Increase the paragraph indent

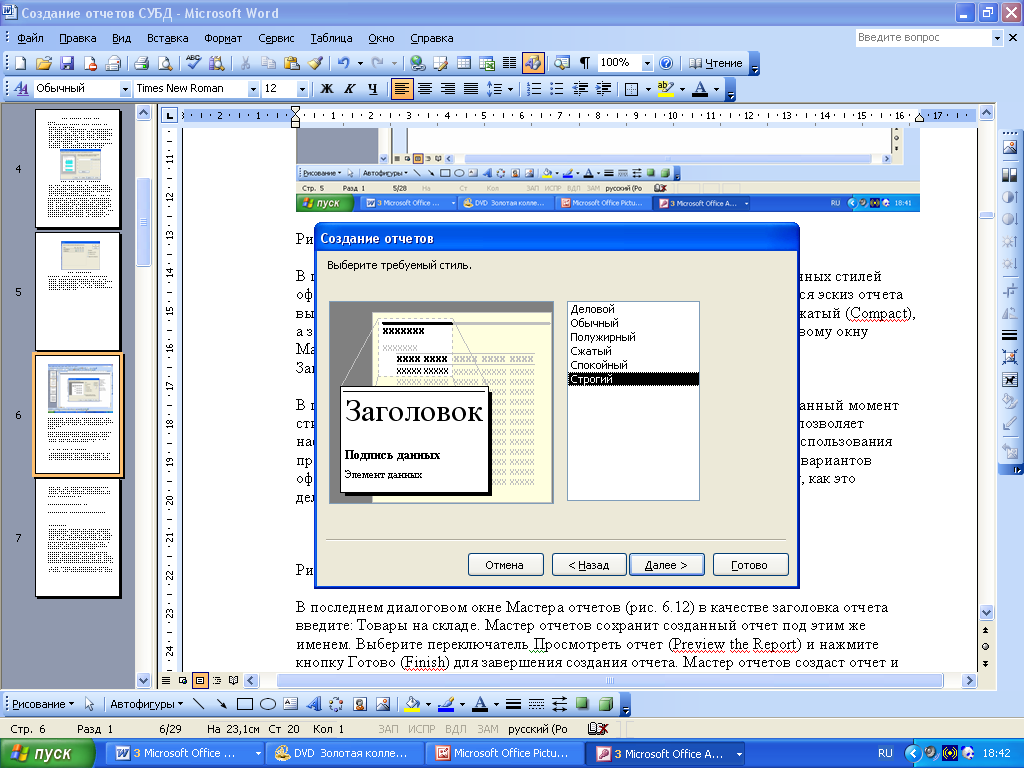pos(603,89)
